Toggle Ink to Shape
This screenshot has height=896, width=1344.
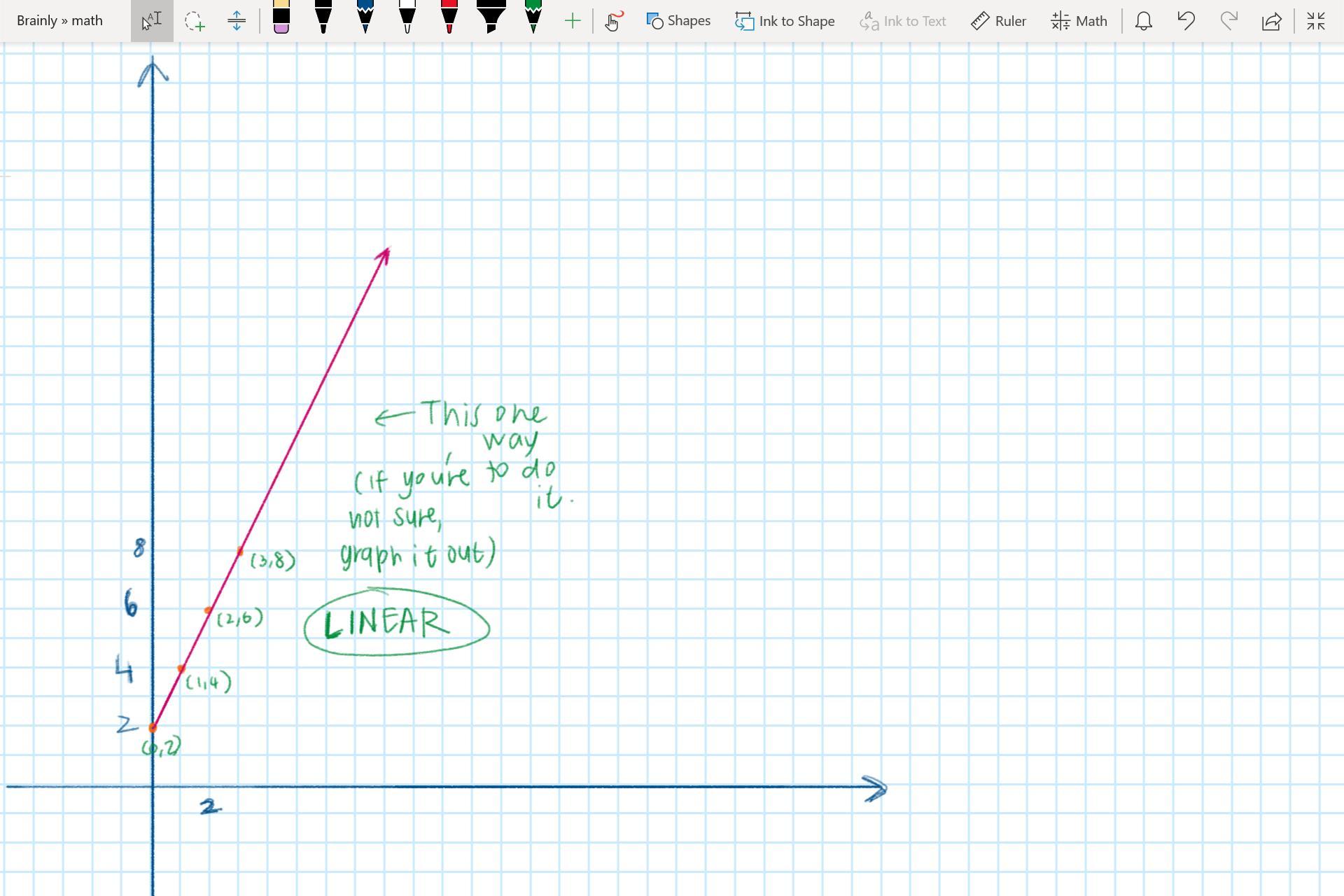[785, 21]
